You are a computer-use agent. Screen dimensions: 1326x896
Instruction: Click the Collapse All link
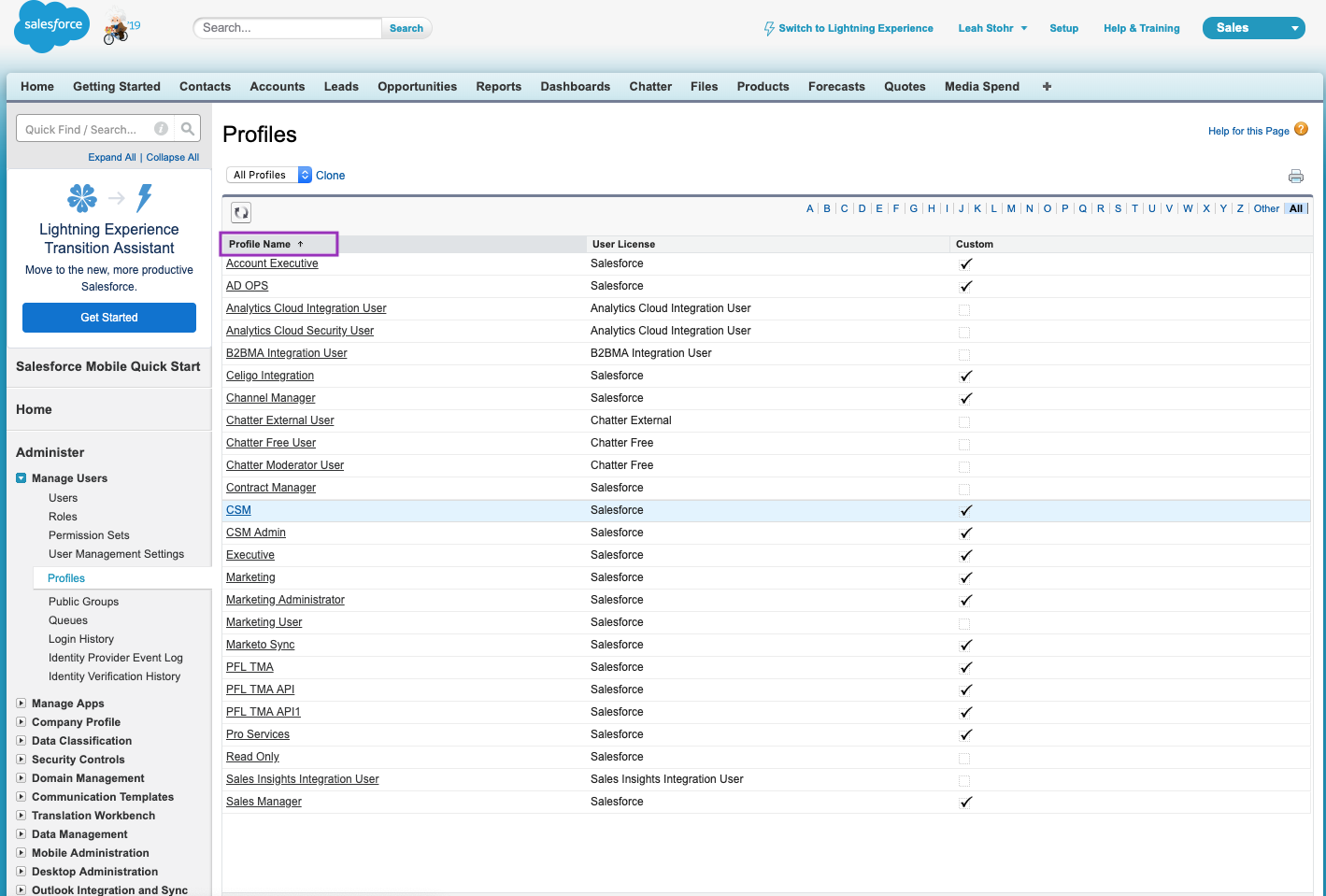pos(172,157)
